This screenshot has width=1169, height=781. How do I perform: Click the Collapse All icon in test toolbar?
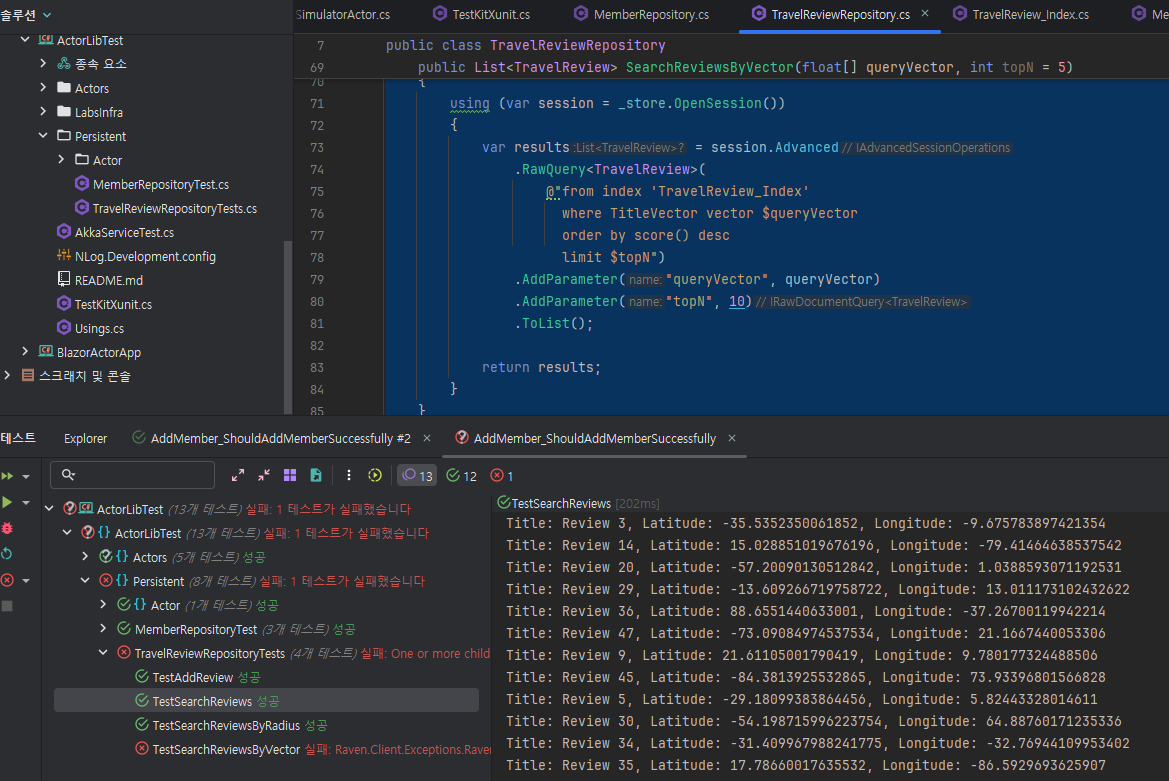[x=264, y=476]
